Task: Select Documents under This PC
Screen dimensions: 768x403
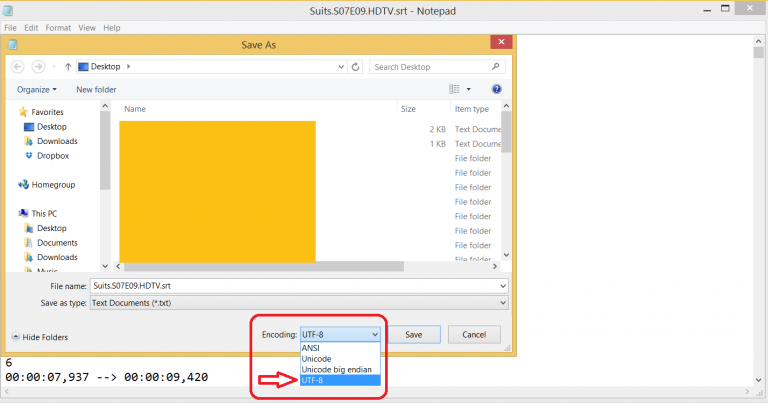Action: tap(59, 243)
